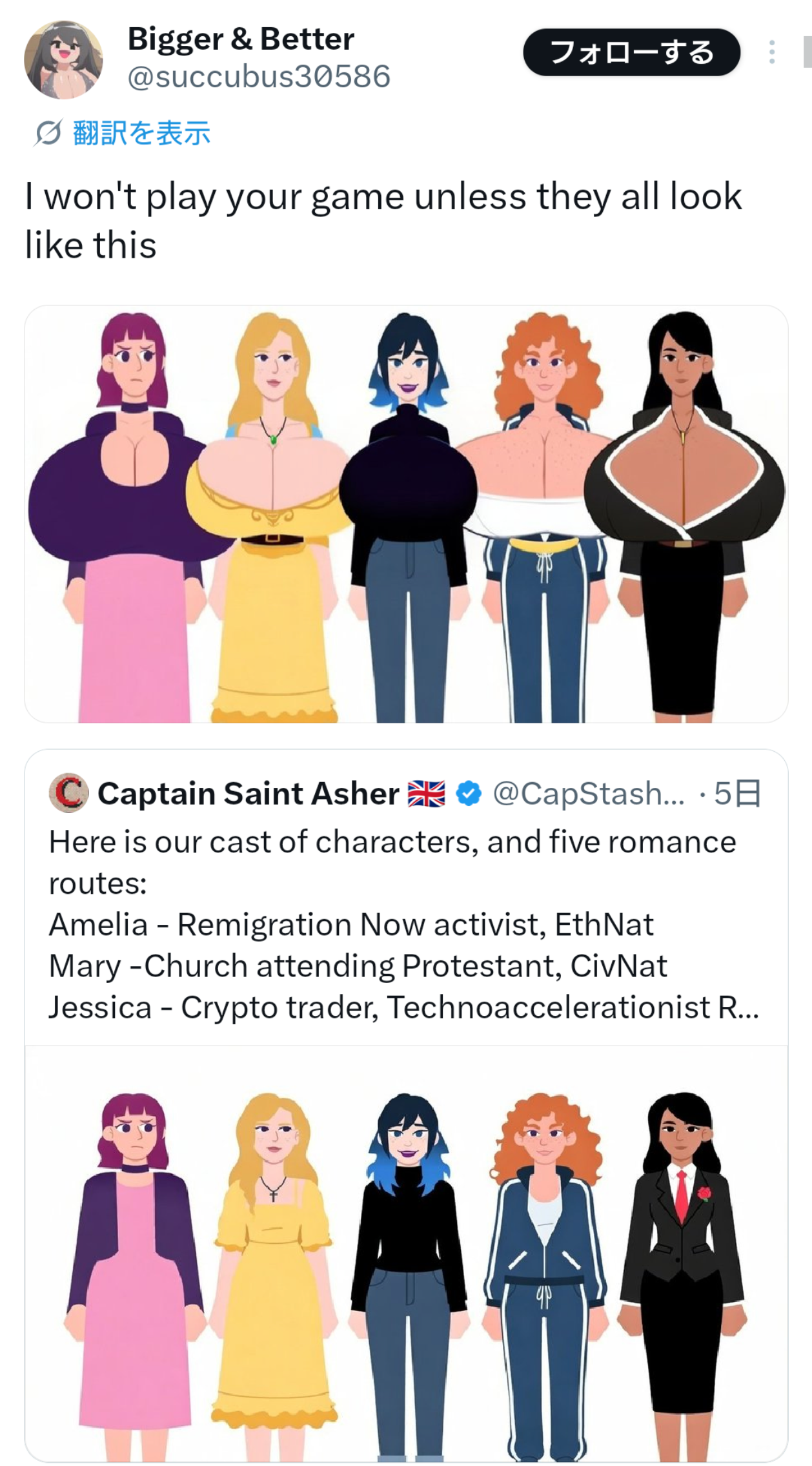812x1466 pixels.
Task: Open Captain Saint Asher's small avatar
Action: 69,792
